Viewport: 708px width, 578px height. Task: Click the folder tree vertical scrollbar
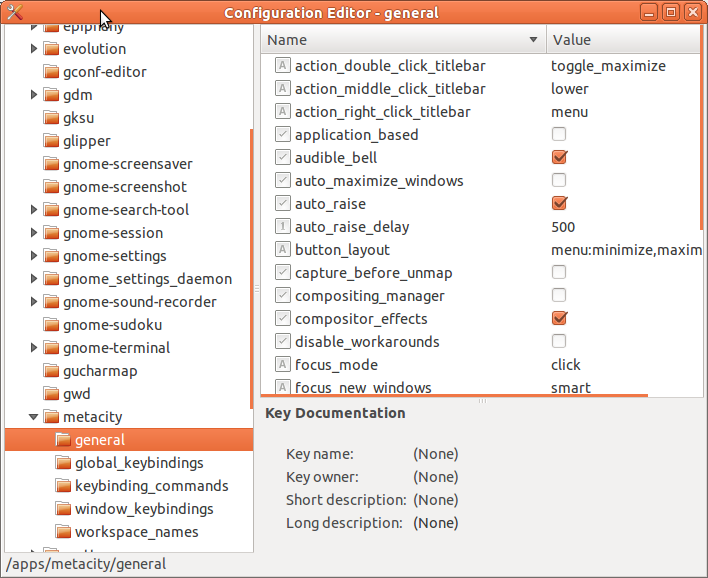tap(252, 269)
